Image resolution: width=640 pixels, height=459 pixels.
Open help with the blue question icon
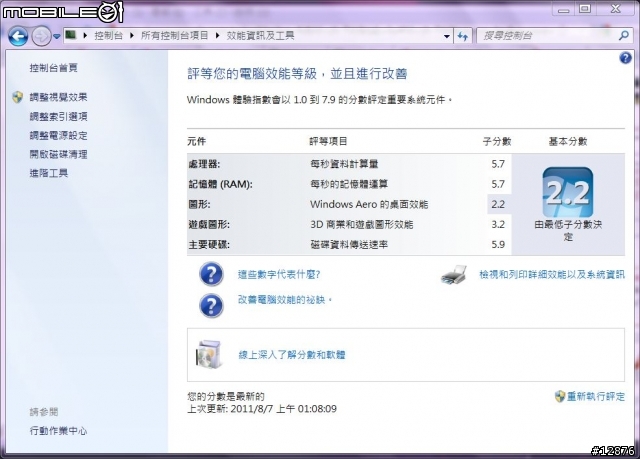625,58
